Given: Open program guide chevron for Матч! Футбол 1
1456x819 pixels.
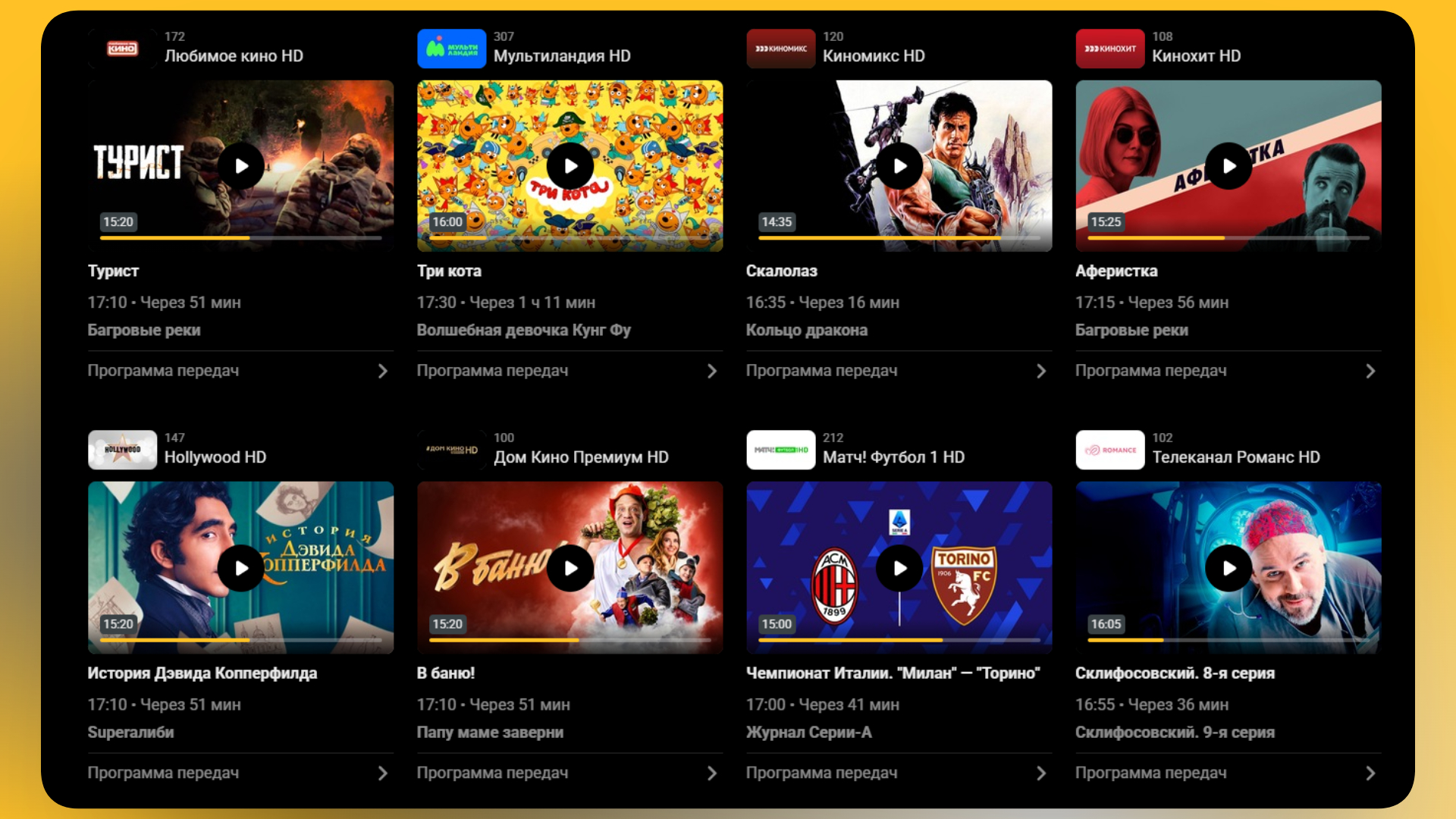Looking at the screenshot, I should point(1041,773).
